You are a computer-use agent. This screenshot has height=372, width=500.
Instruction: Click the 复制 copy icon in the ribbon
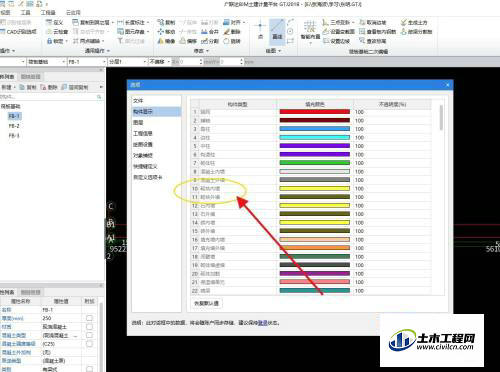click(x=161, y=22)
